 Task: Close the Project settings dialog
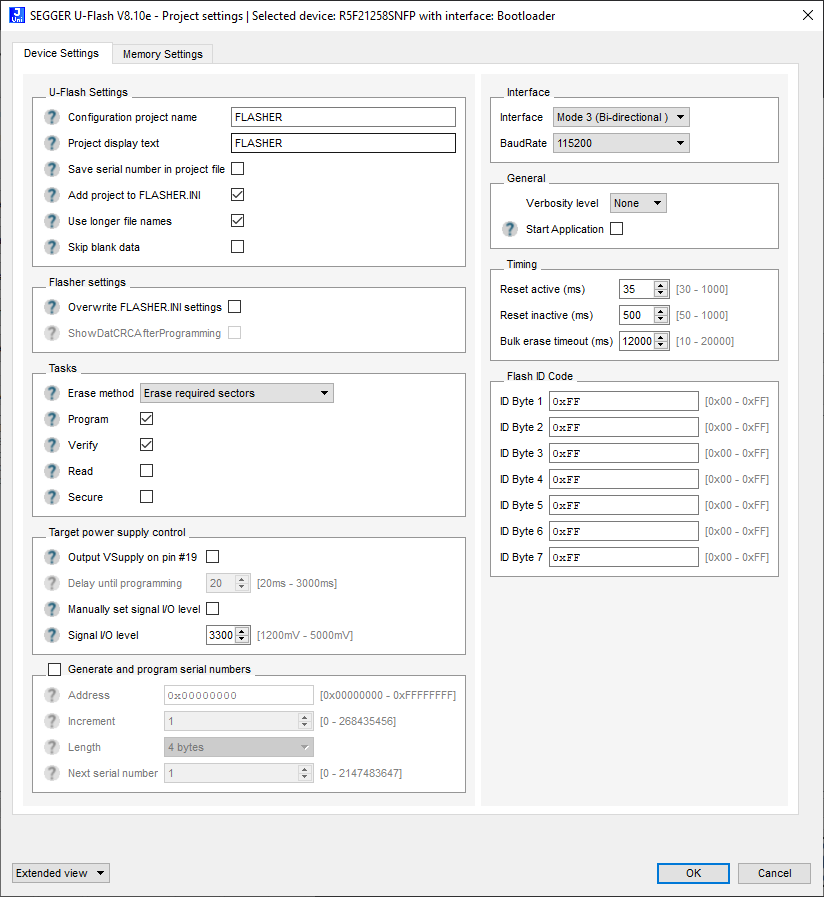point(807,15)
